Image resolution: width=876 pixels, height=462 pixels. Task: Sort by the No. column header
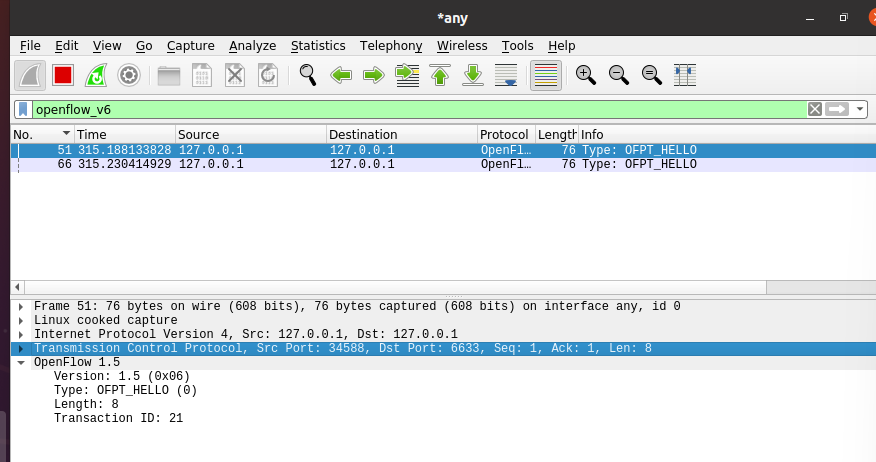click(x=42, y=135)
